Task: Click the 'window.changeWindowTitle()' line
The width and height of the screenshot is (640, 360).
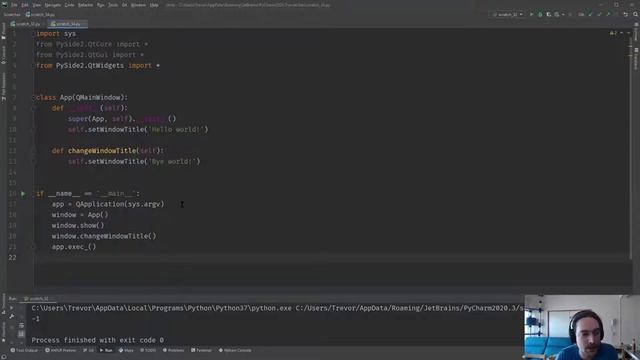Action: point(104,236)
